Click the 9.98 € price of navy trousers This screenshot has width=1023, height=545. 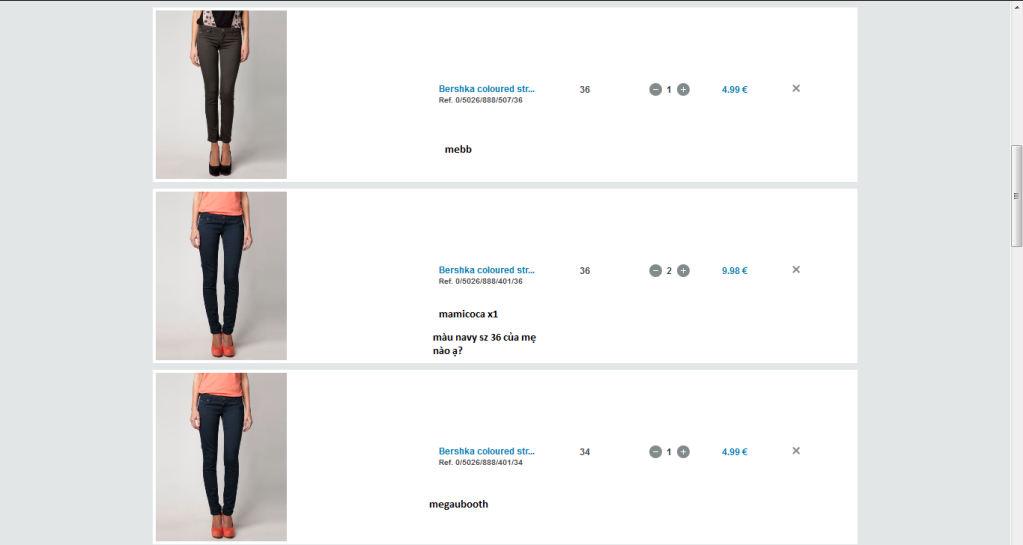pyautogui.click(x=735, y=271)
